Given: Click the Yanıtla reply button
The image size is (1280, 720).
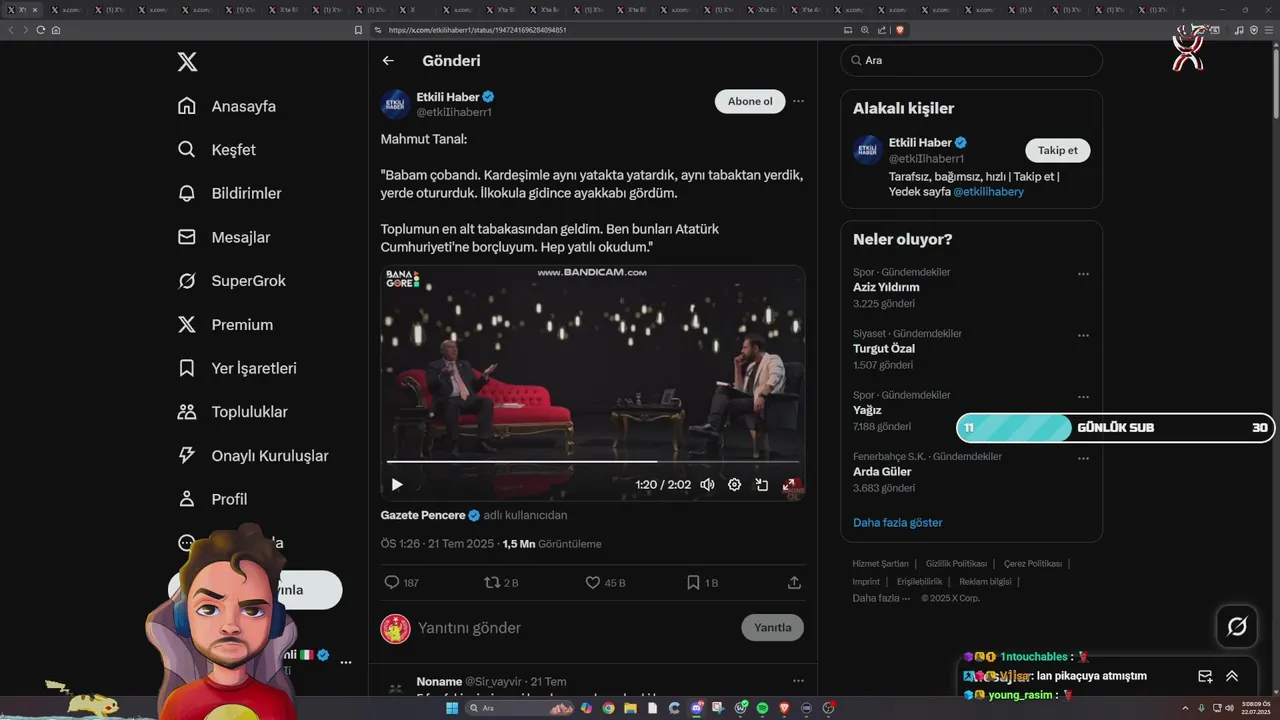Looking at the screenshot, I should click(772, 628).
